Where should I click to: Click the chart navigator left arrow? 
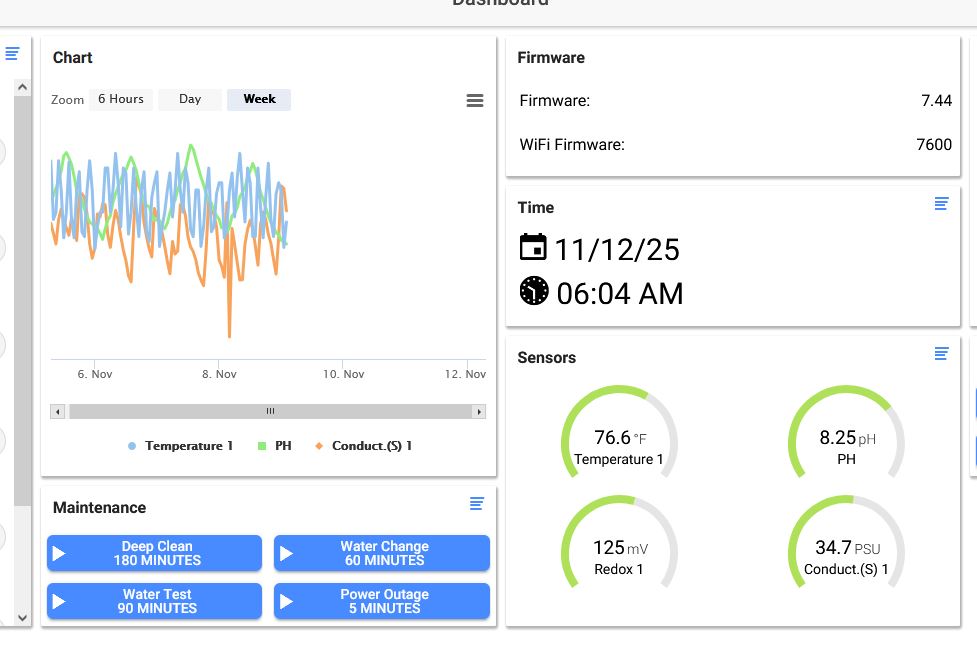tap(57, 411)
